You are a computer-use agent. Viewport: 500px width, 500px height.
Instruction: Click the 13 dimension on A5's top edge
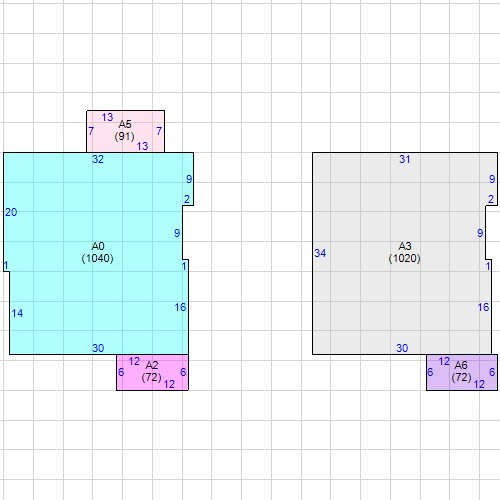click(107, 117)
